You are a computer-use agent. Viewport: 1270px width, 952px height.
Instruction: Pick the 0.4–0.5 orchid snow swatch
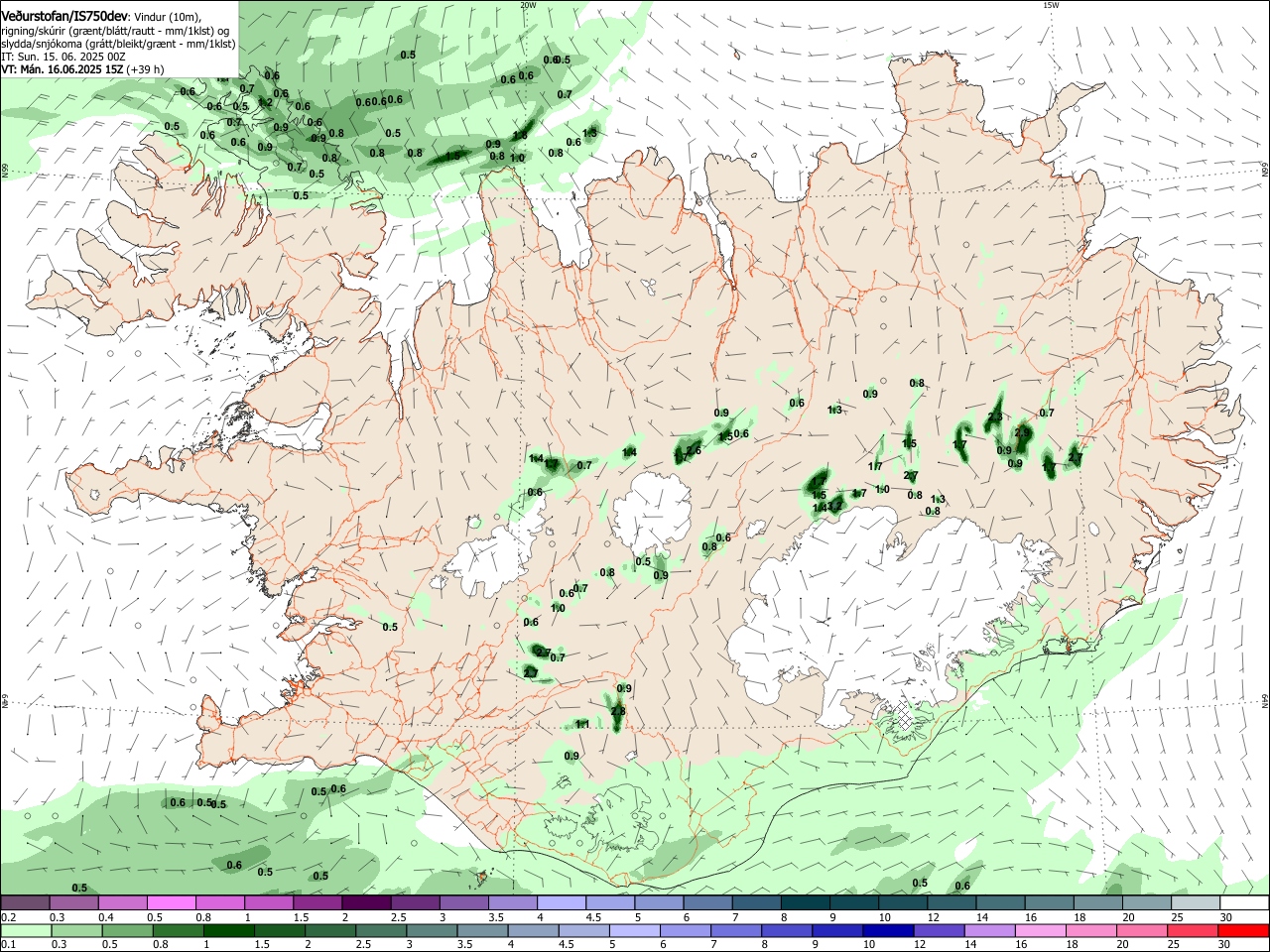coord(123,903)
